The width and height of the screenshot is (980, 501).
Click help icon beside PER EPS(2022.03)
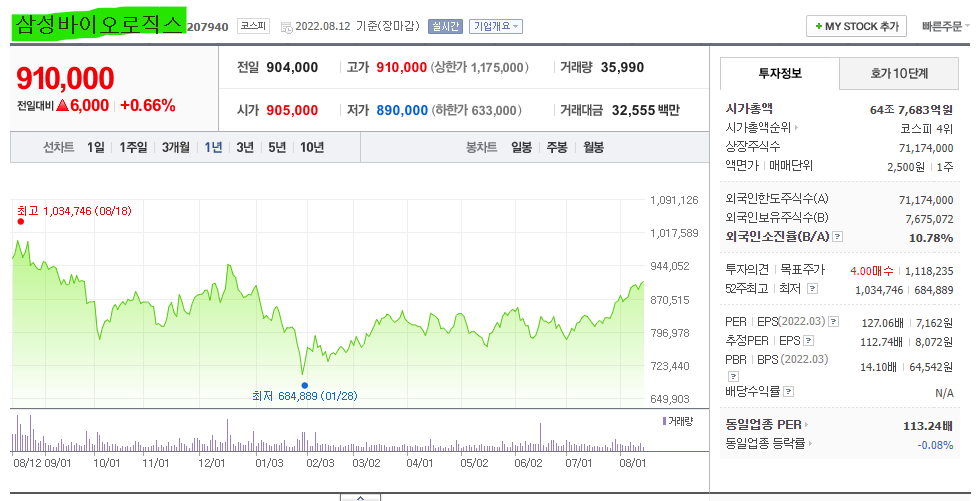[833, 322]
